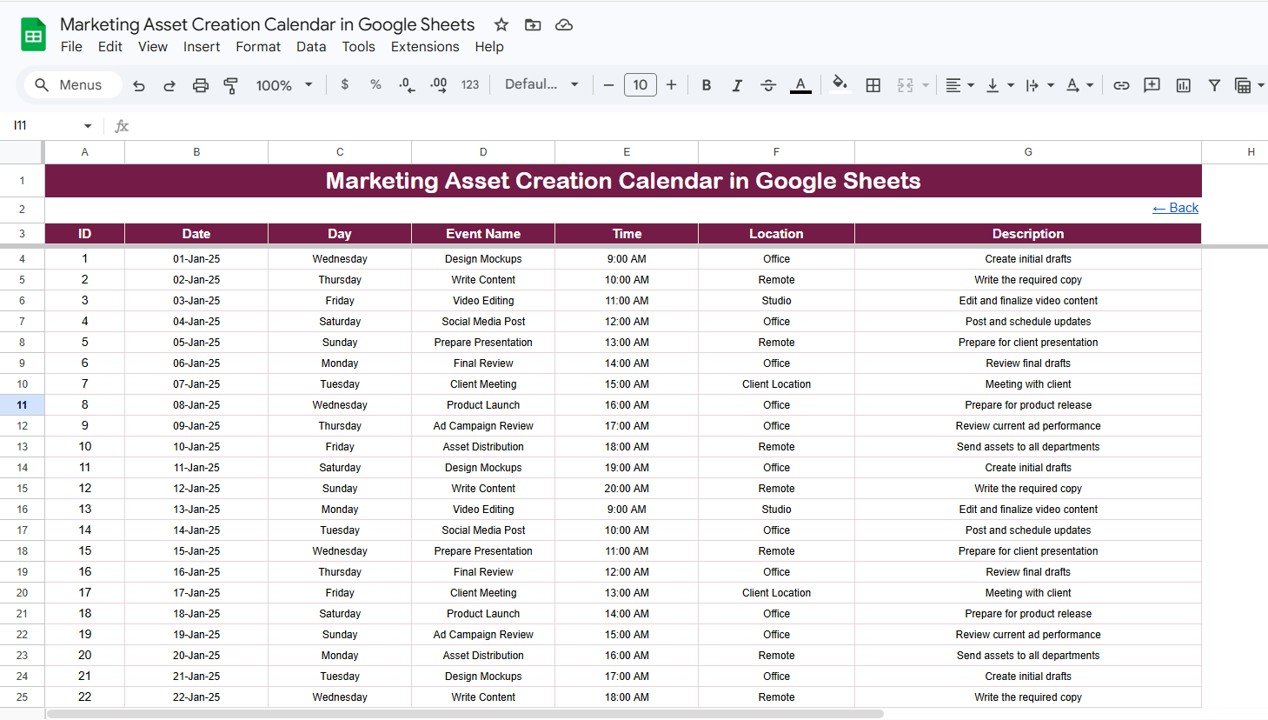Viewport: 1268px width, 720px height.
Task: Click the Meeting with client cell in row 20
Action: (1028, 593)
